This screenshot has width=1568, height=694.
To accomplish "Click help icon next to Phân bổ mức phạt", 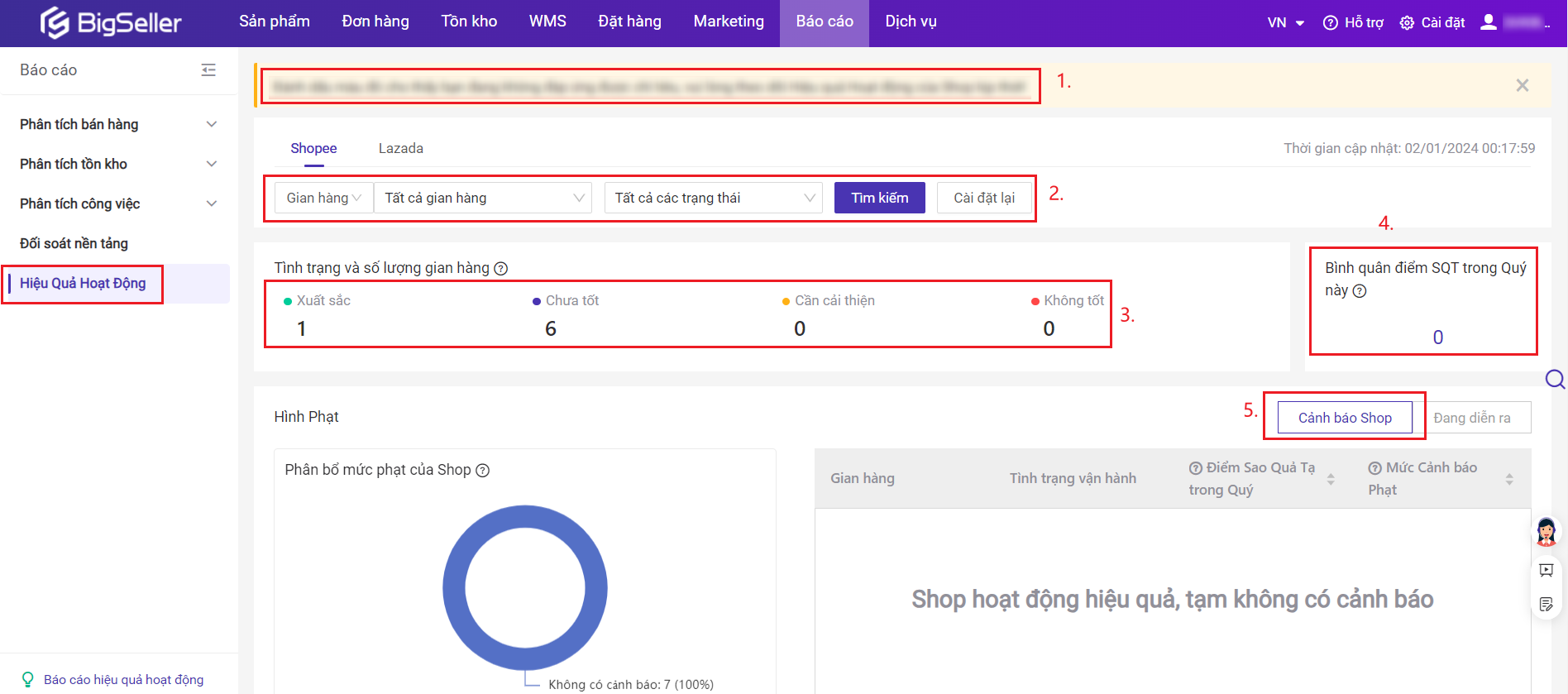I will coord(483,471).
